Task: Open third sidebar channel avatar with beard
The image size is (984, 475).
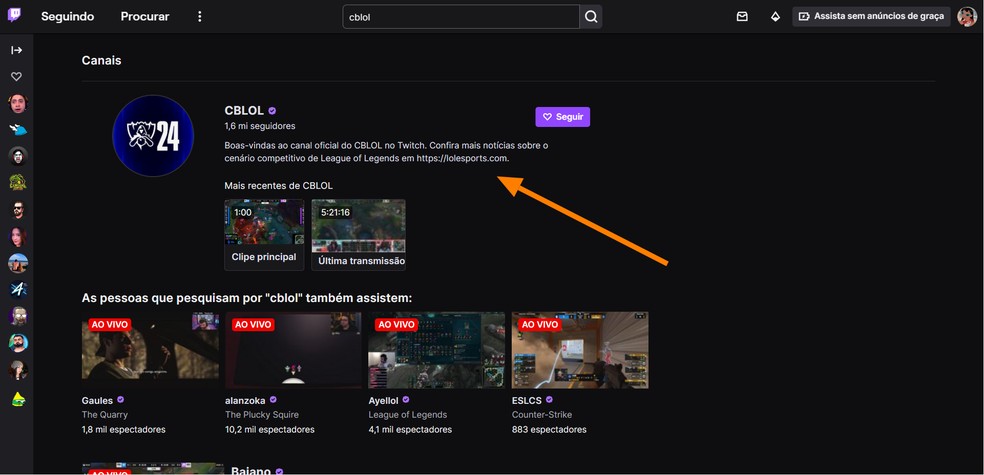Action: coord(18,156)
